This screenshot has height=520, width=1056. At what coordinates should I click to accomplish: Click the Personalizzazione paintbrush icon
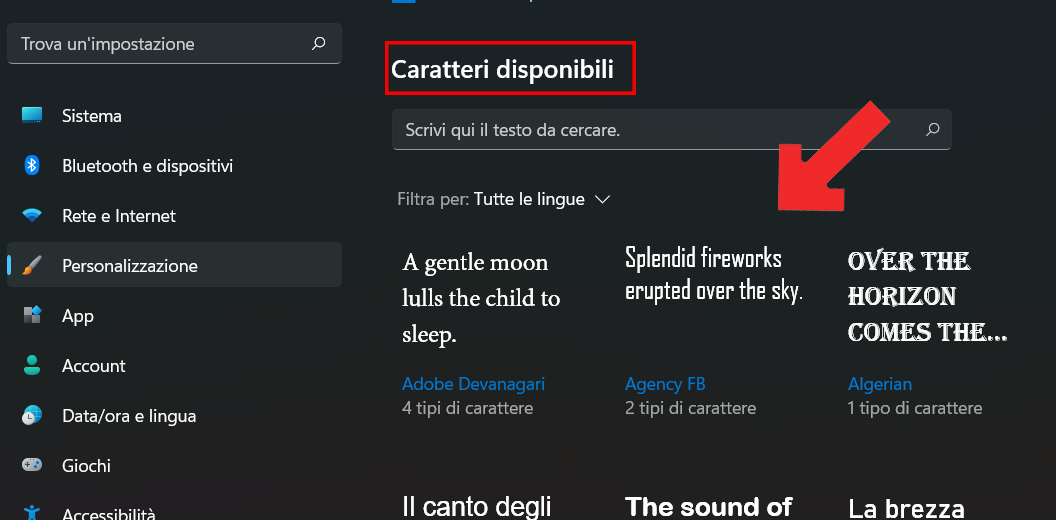(32, 265)
